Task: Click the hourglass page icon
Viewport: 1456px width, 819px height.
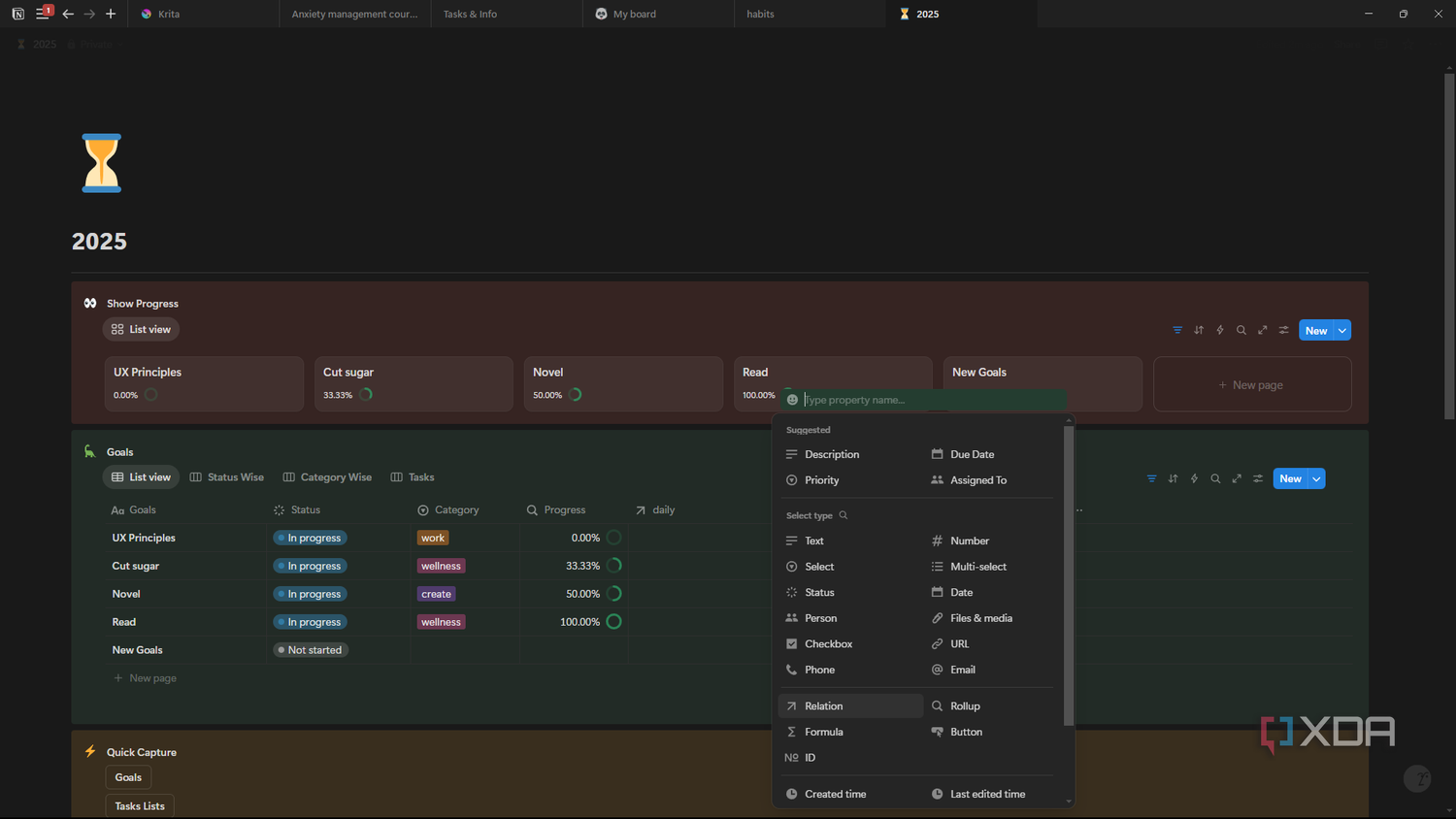Action: (101, 163)
